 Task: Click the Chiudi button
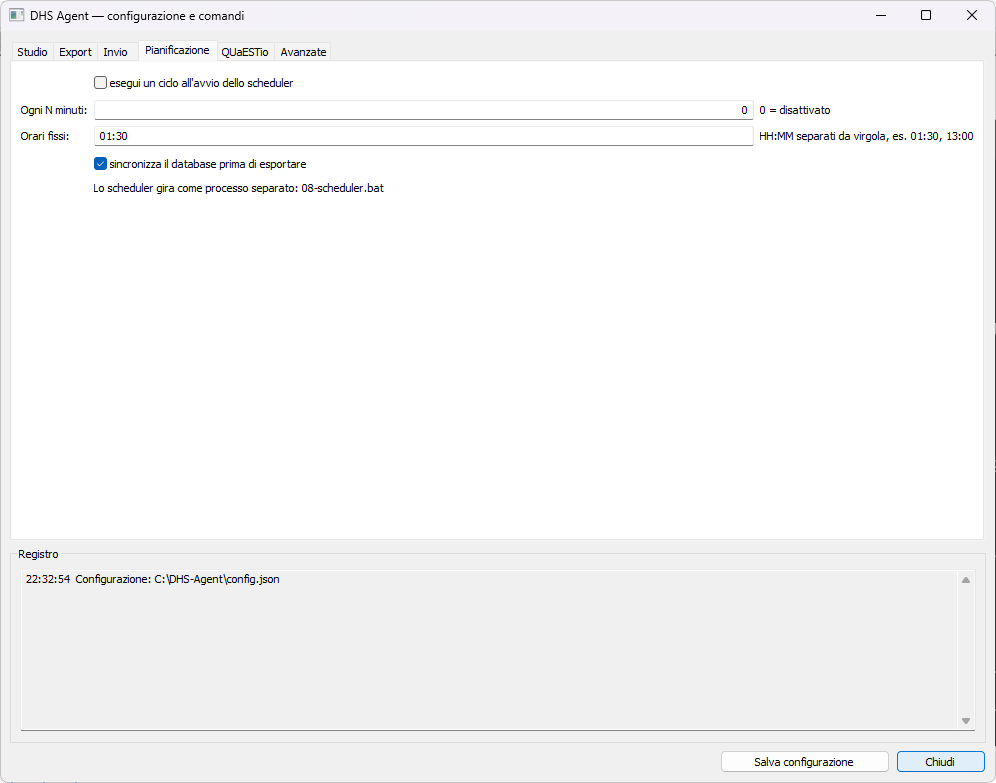coord(940,761)
